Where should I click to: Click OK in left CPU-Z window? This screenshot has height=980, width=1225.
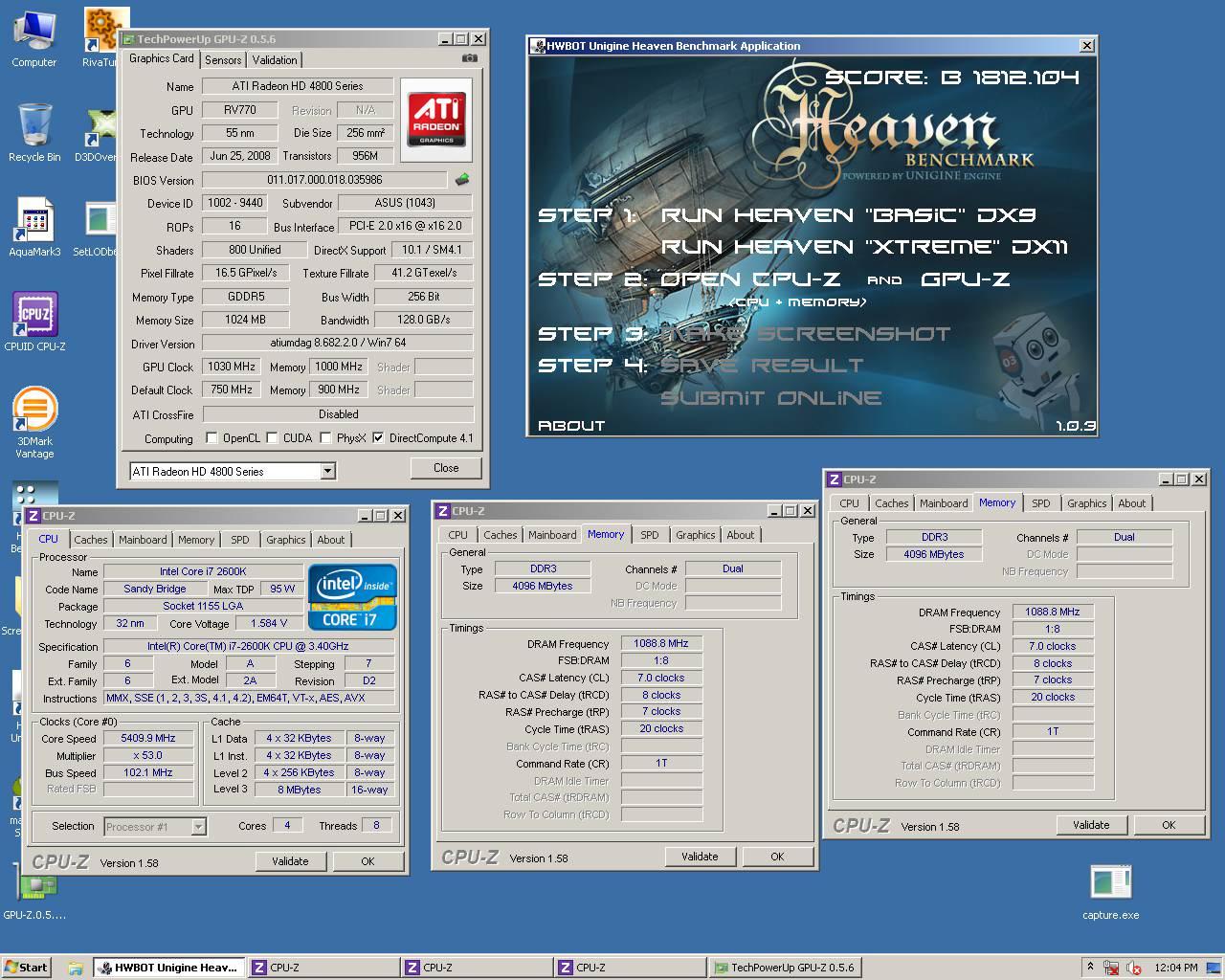[x=367, y=861]
